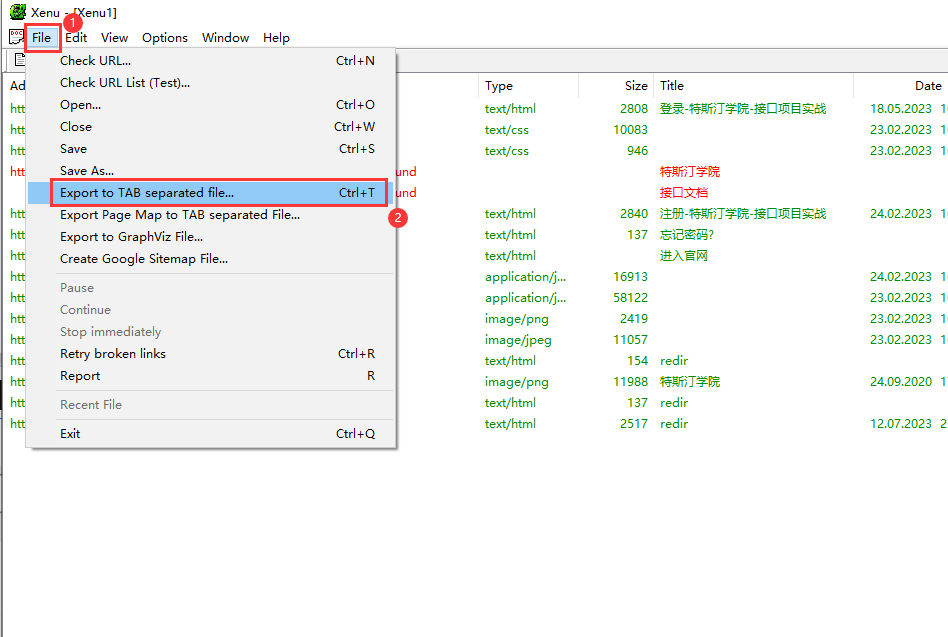Click the Xenu application icon in title bar
Image resolution: width=948 pixels, height=637 pixels.
coord(18,11)
